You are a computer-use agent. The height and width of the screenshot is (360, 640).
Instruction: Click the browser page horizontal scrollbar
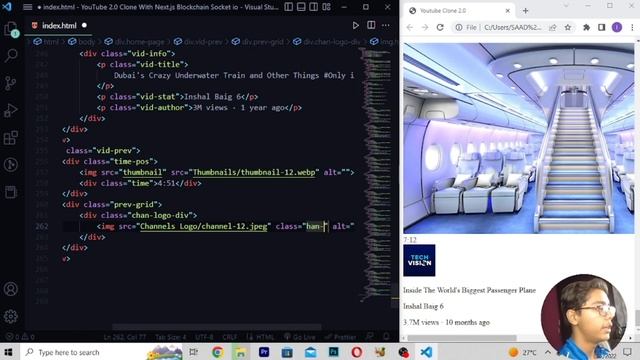tap(462, 338)
